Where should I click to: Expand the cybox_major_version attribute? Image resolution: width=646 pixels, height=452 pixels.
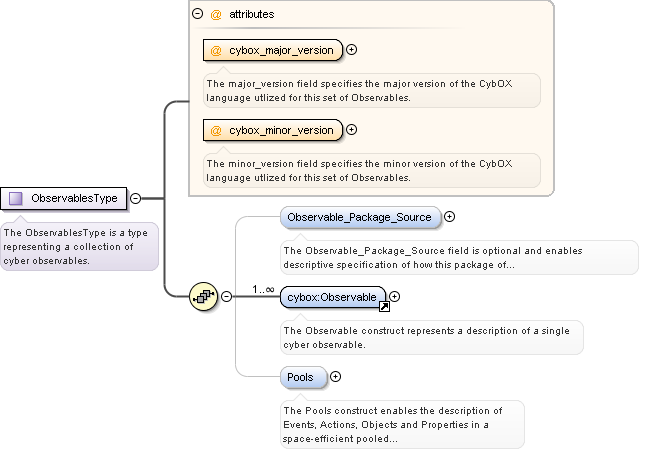point(351,50)
